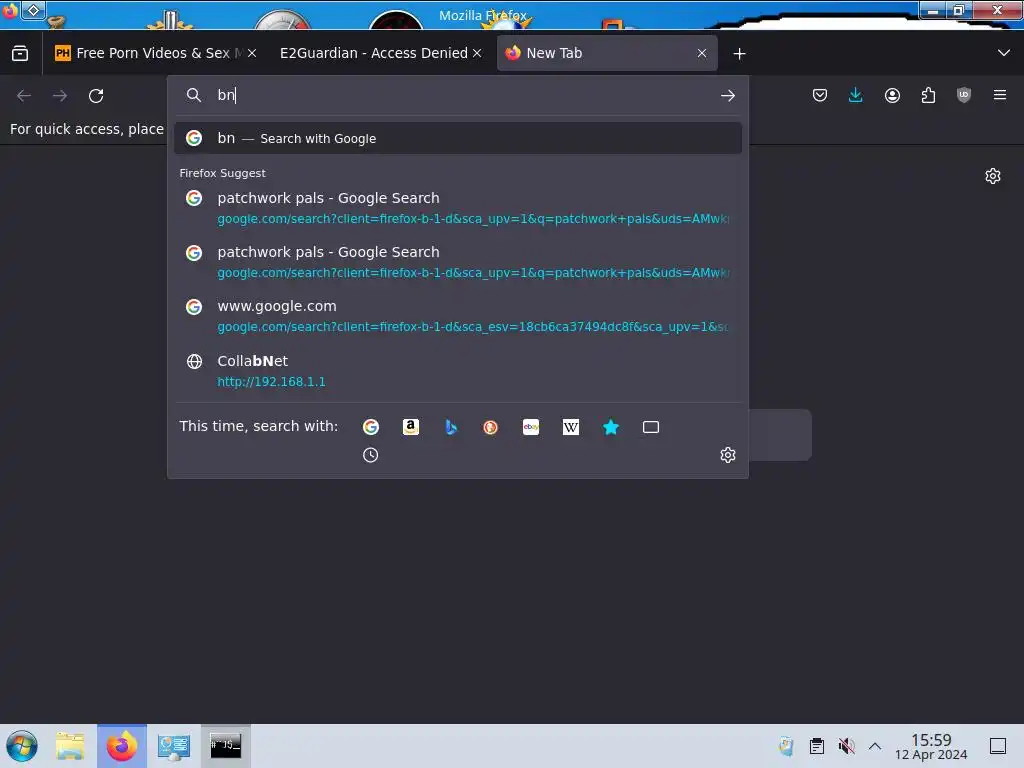Expand the list all tabs chevron
Image resolution: width=1024 pixels, height=768 pixels.
pos(1004,53)
